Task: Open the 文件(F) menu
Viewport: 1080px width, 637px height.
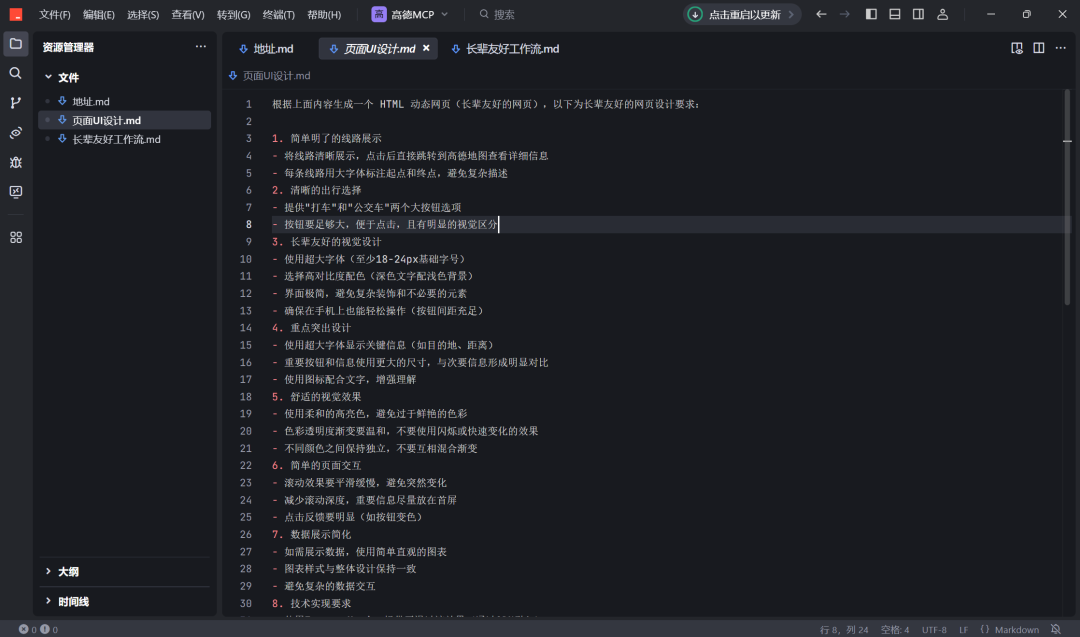Action: point(55,14)
